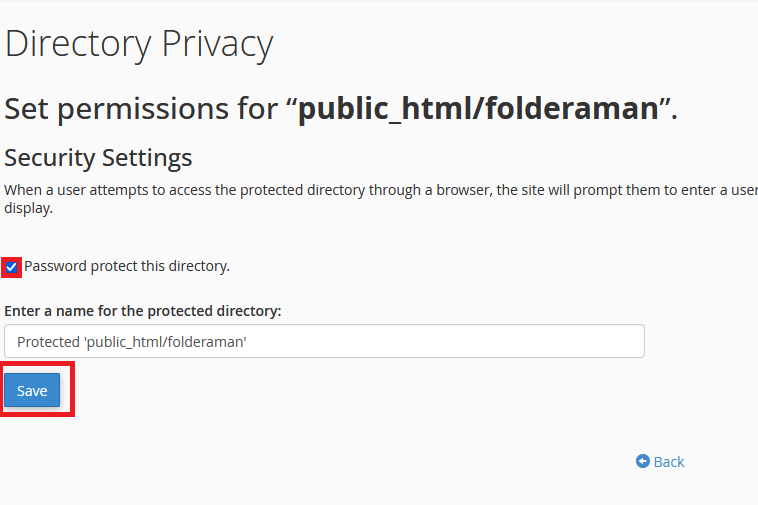Click the Security Settings subheading
Viewport: 758px width, 505px height.
coord(98,158)
